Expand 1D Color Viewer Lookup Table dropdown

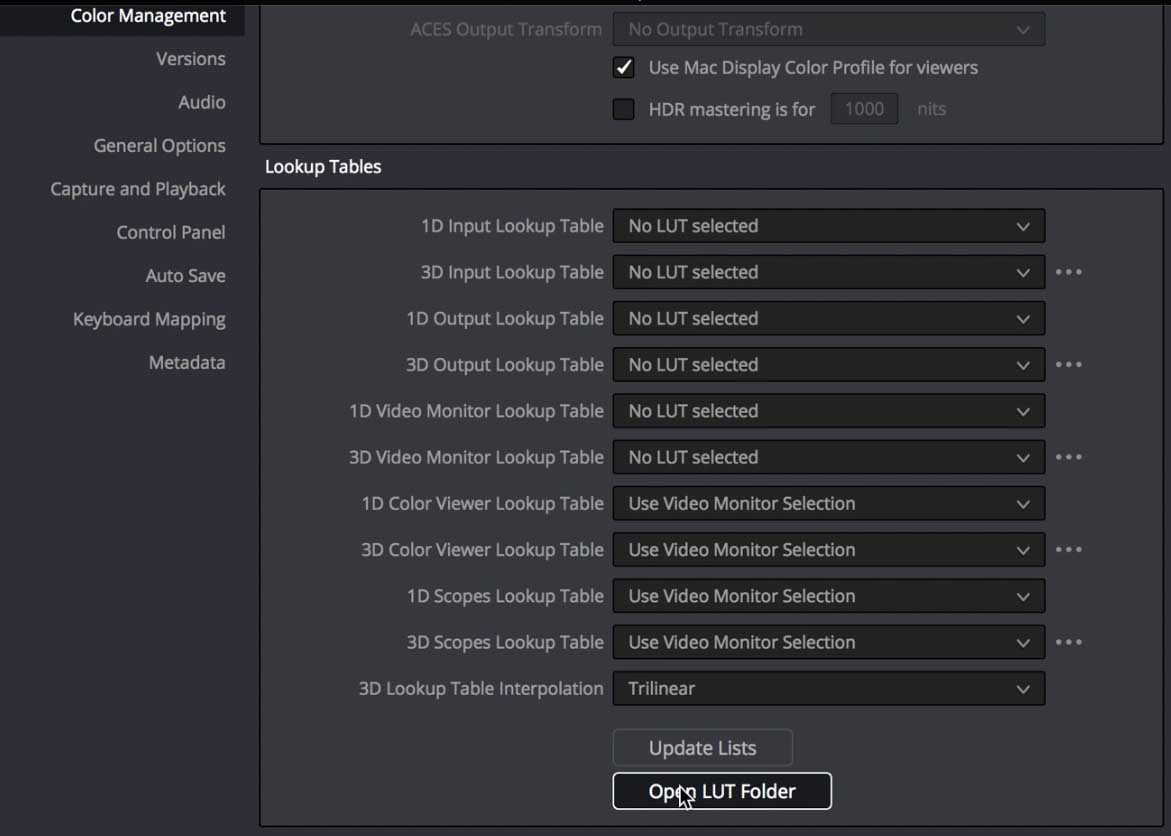(828, 504)
